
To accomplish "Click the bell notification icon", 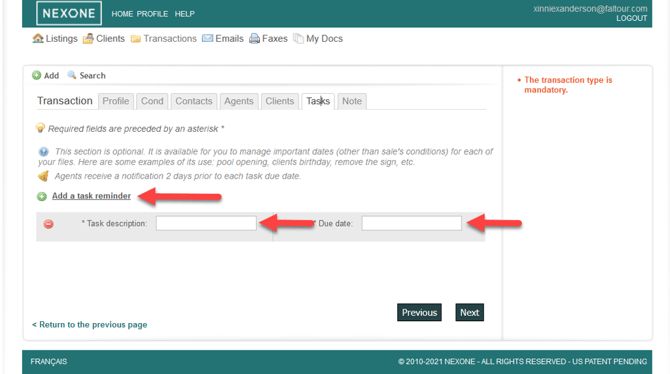I will click(43, 176).
